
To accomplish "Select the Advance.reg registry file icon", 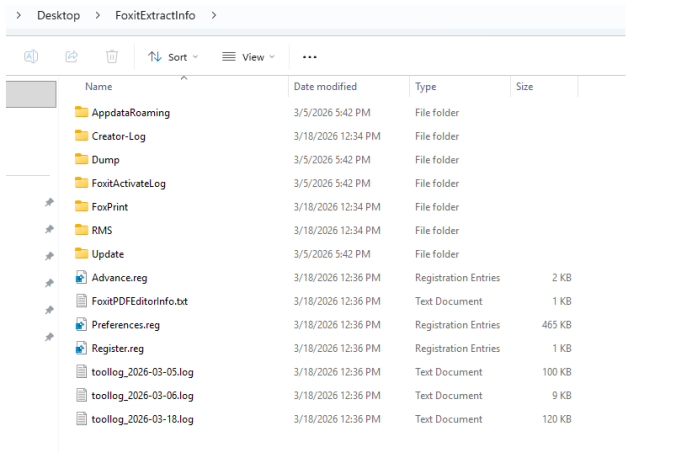I will coord(81,278).
